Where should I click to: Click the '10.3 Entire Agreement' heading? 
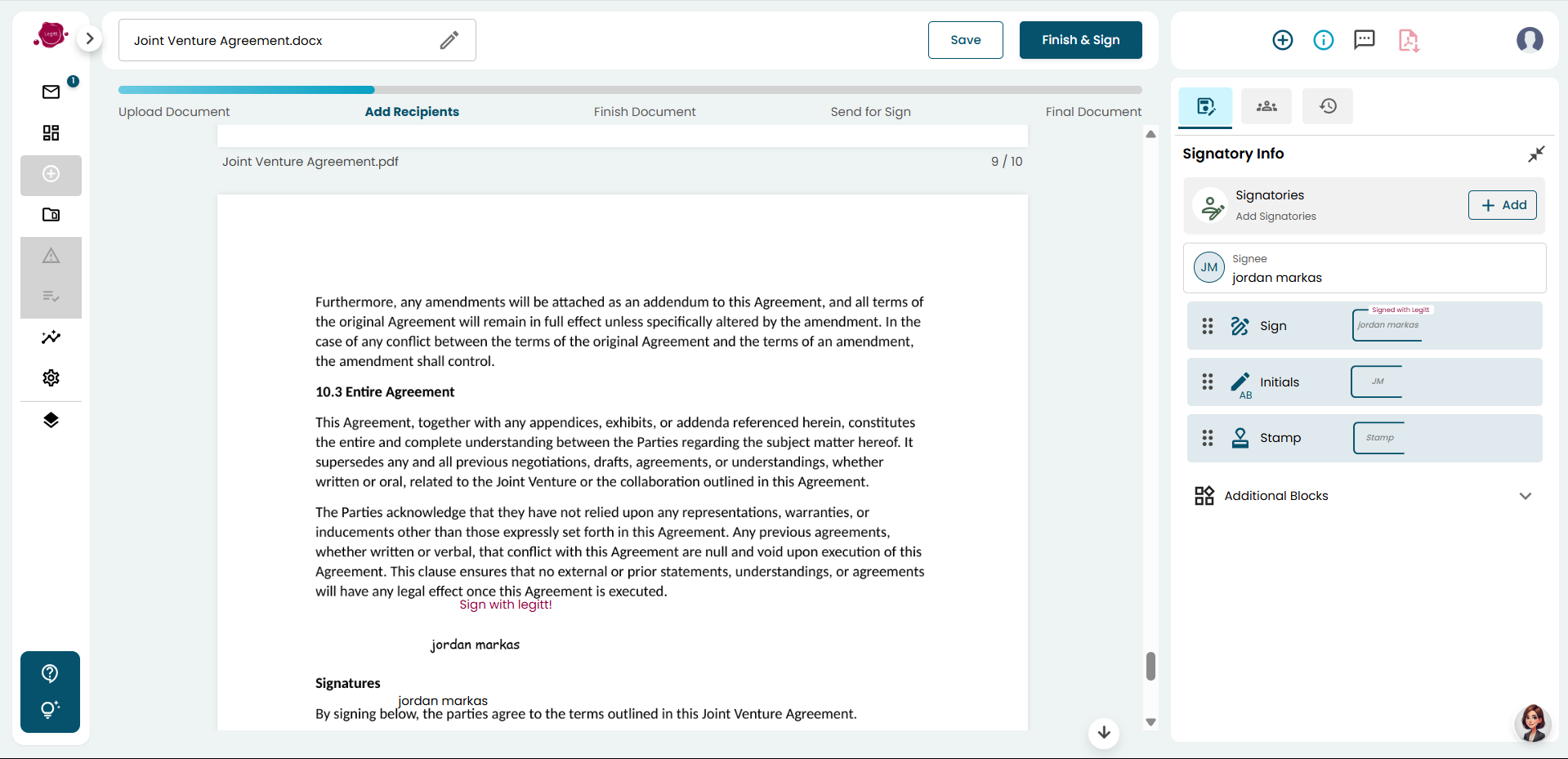click(385, 392)
